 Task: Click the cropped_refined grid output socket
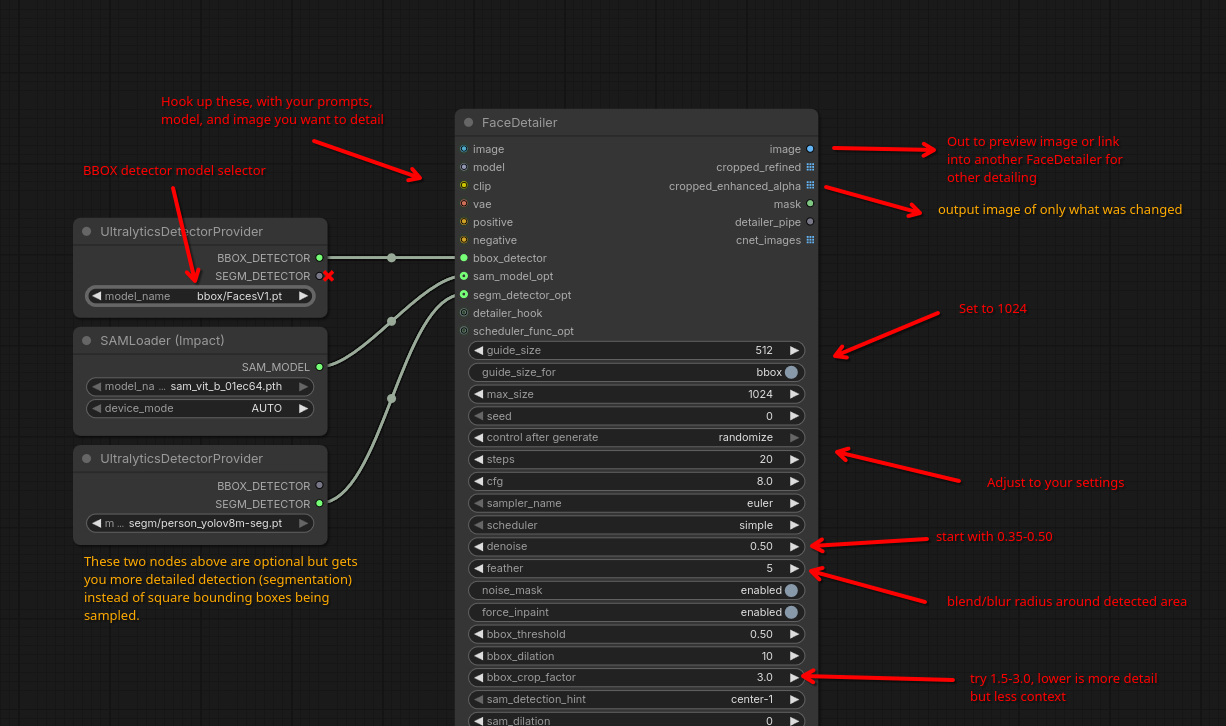click(x=810, y=167)
